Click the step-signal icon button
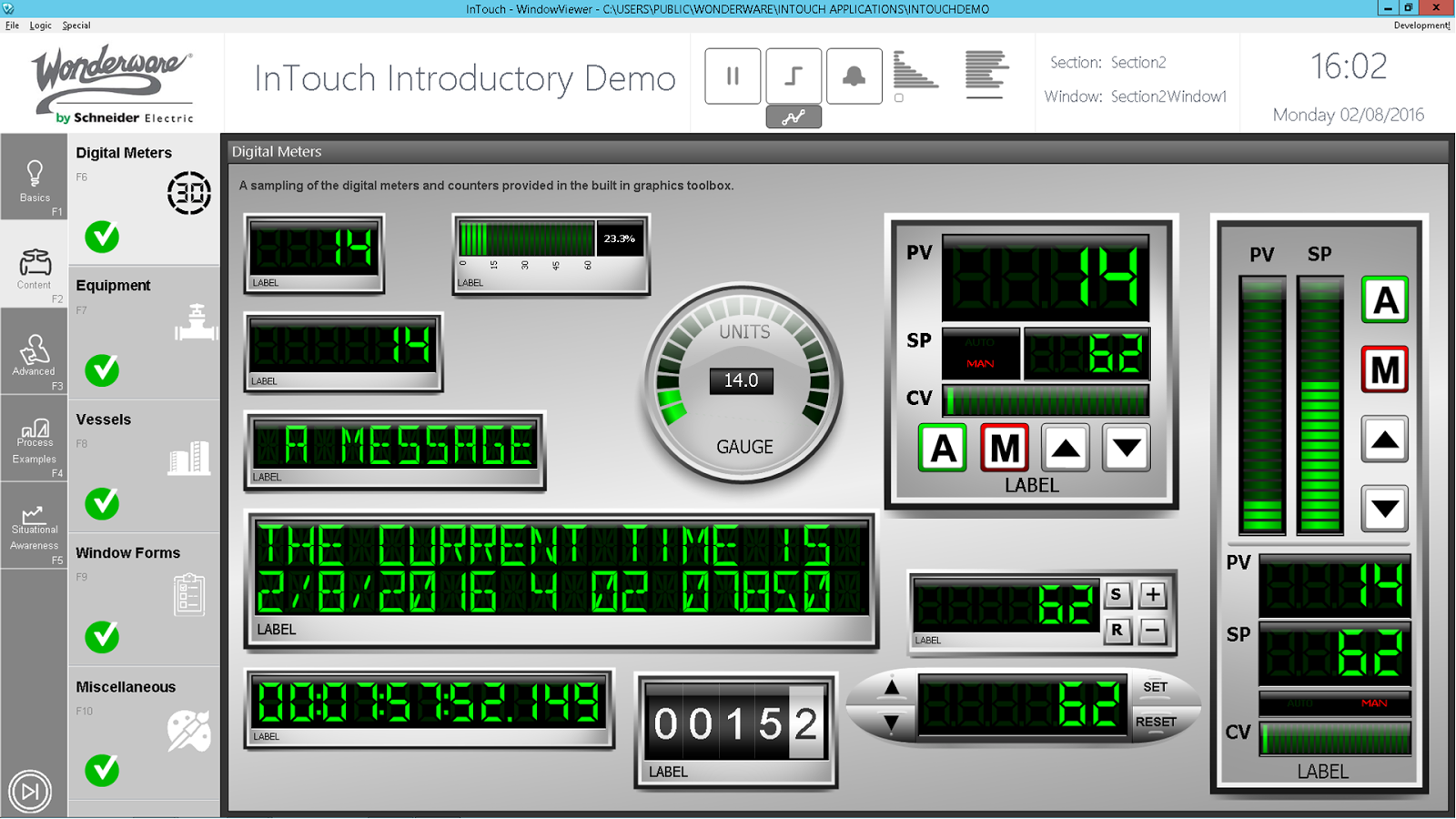The height and width of the screenshot is (819, 1456). click(794, 76)
